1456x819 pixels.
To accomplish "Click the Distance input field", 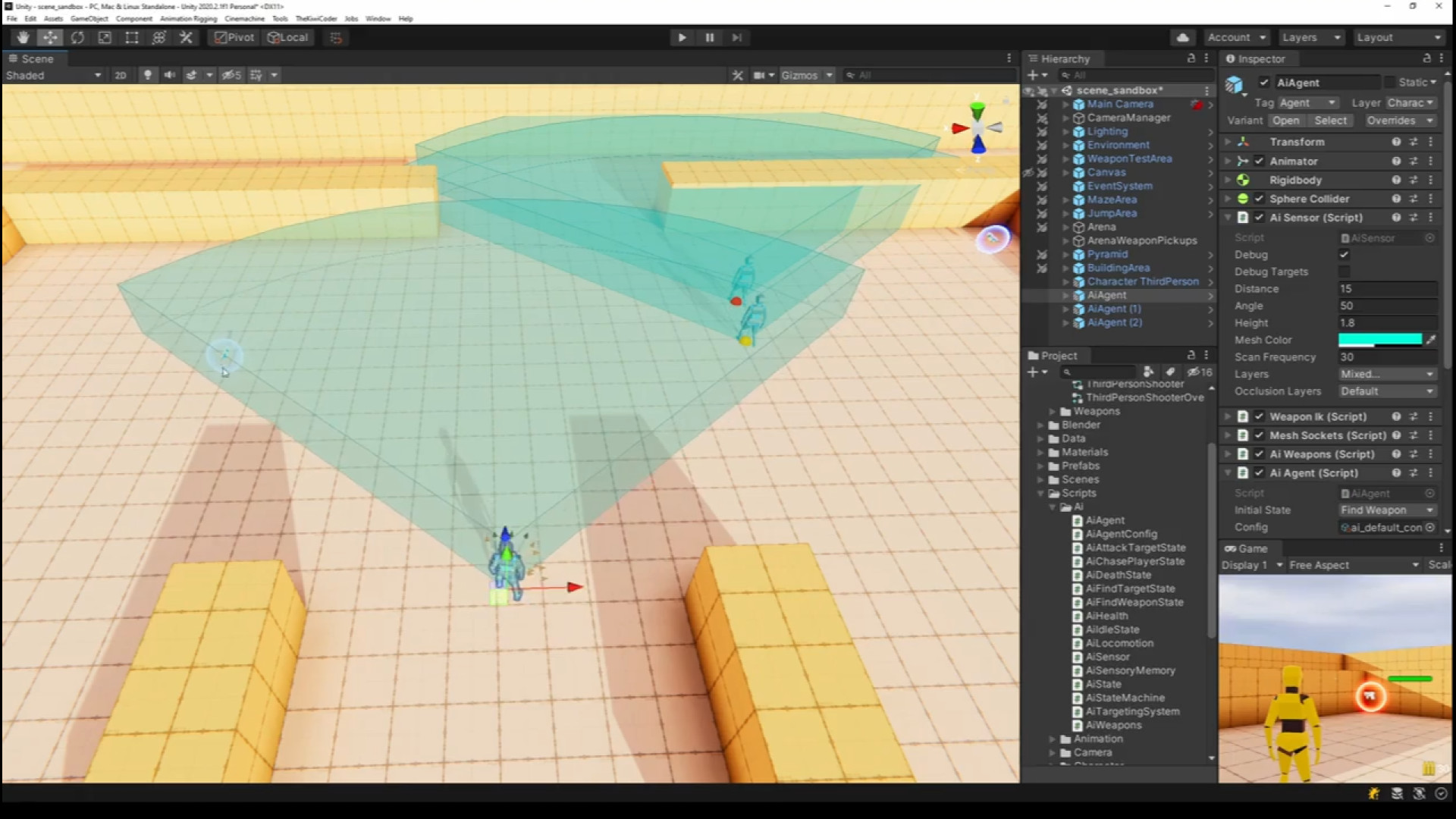I will click(x=1386, y=289).
